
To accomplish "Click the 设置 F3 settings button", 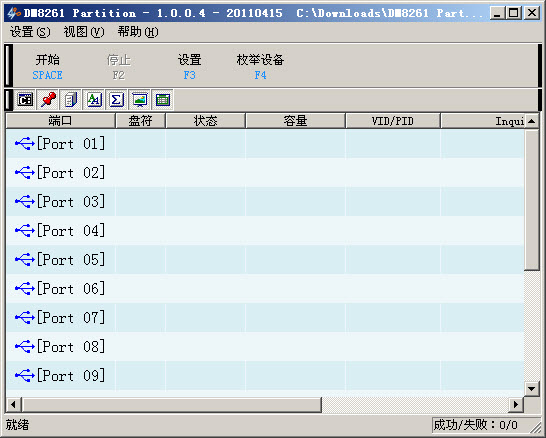I will click(189, 67).
